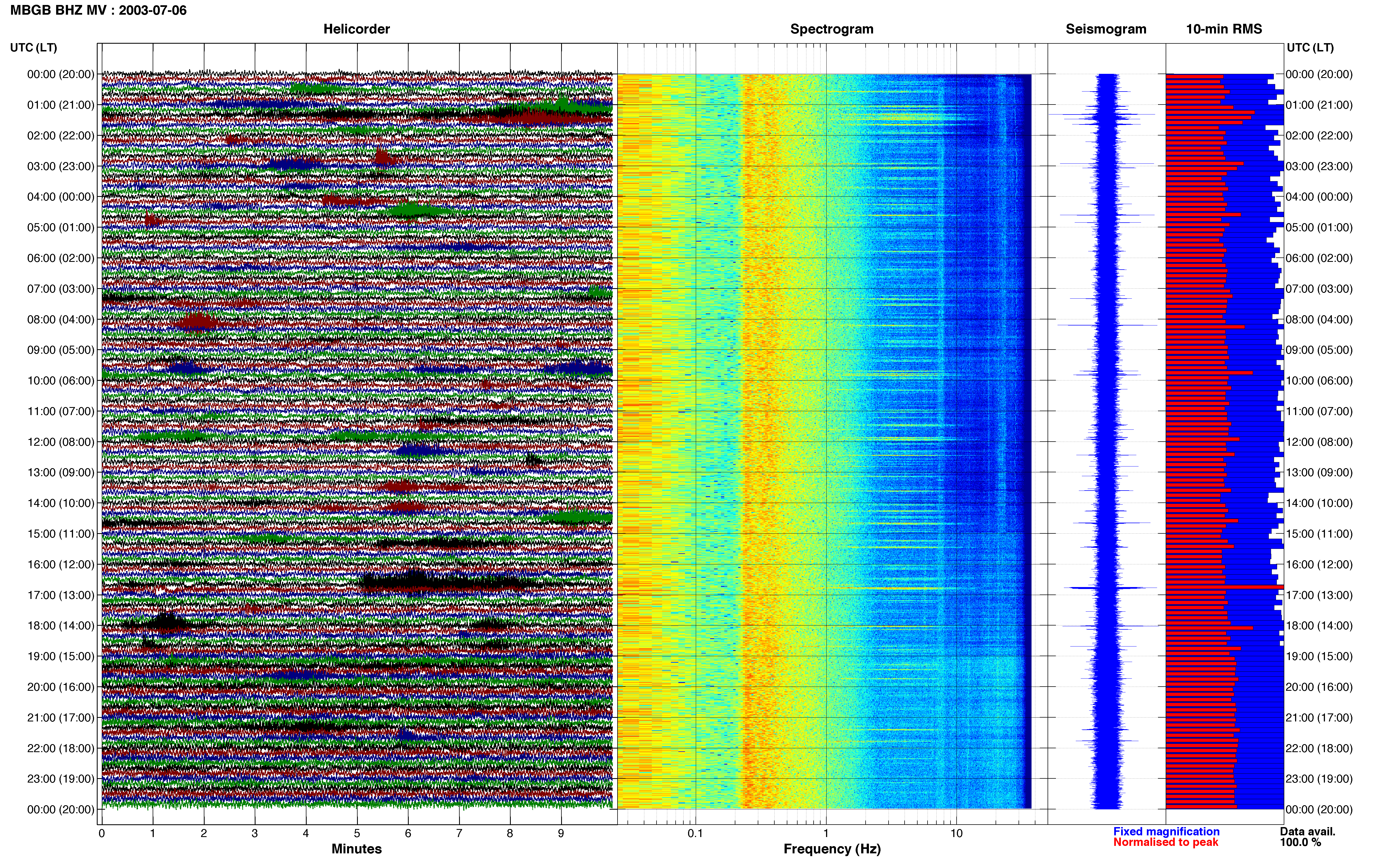Click the '0.1' frequency tick label
1388x868 pixels.
695,833
